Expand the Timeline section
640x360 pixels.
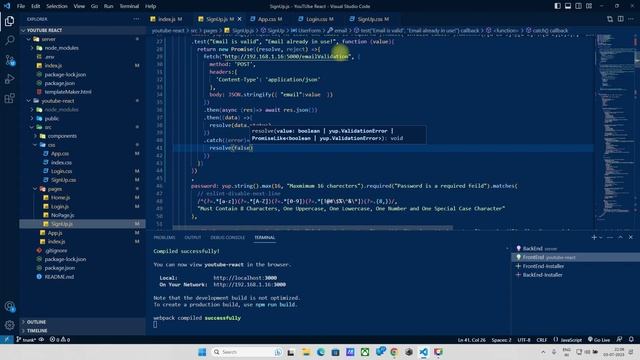82,331
